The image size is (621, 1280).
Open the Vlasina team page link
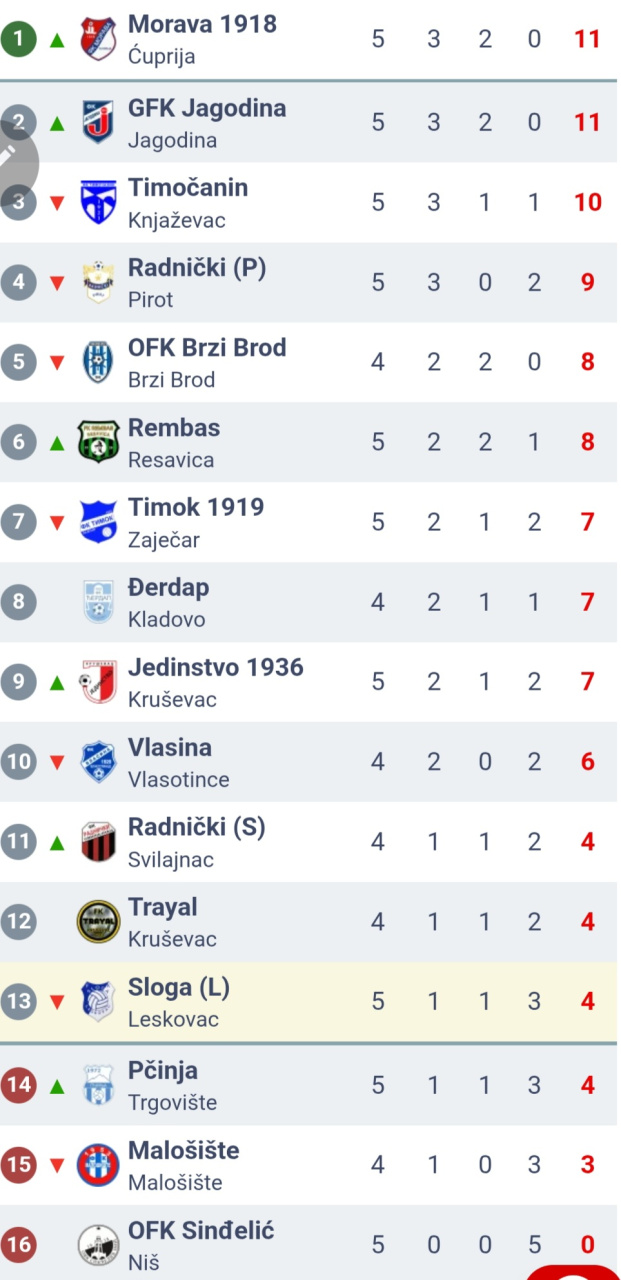click(x=170, y=748)
